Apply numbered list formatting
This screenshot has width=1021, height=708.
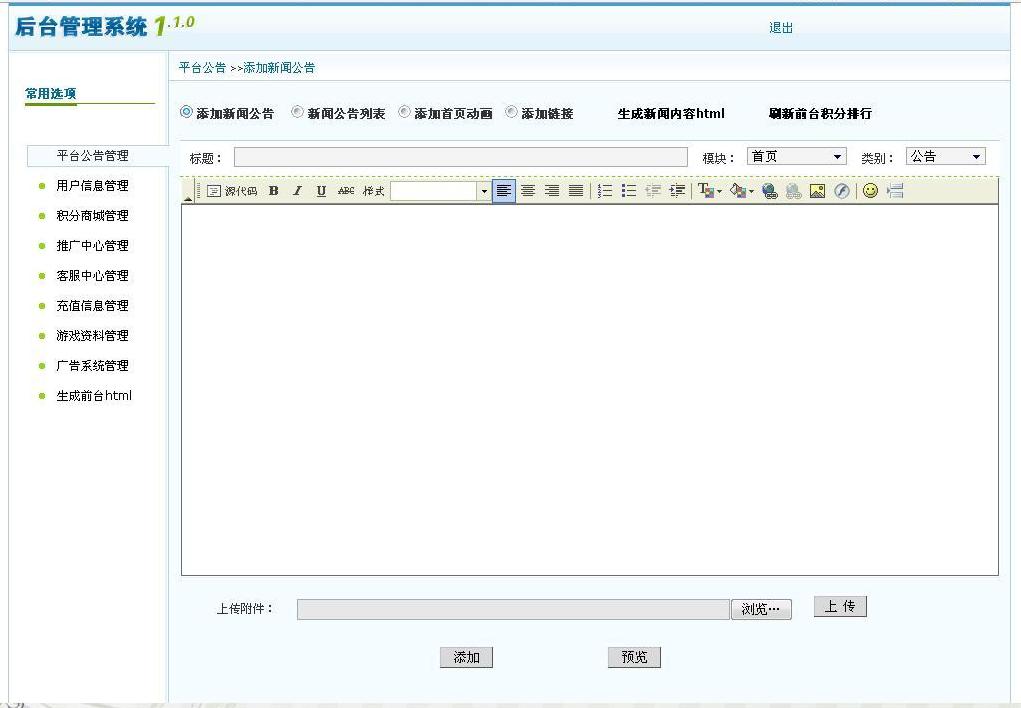pyautogui.click(x=604, y=191)
